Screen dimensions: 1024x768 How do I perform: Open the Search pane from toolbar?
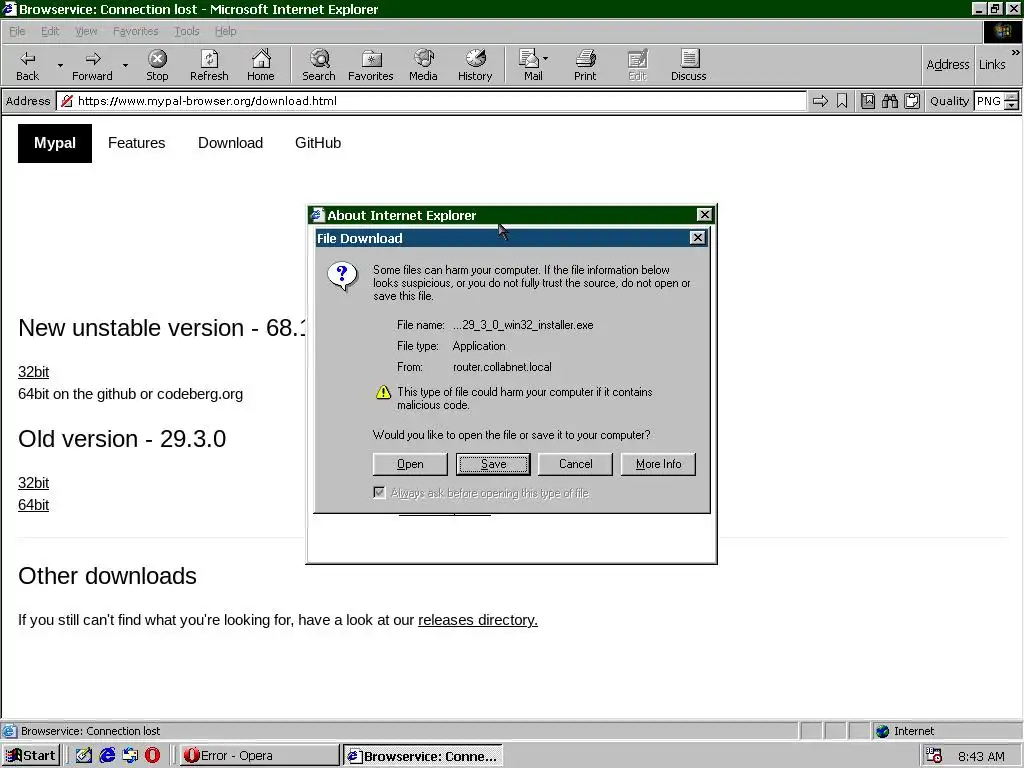(x=319, y=65)
